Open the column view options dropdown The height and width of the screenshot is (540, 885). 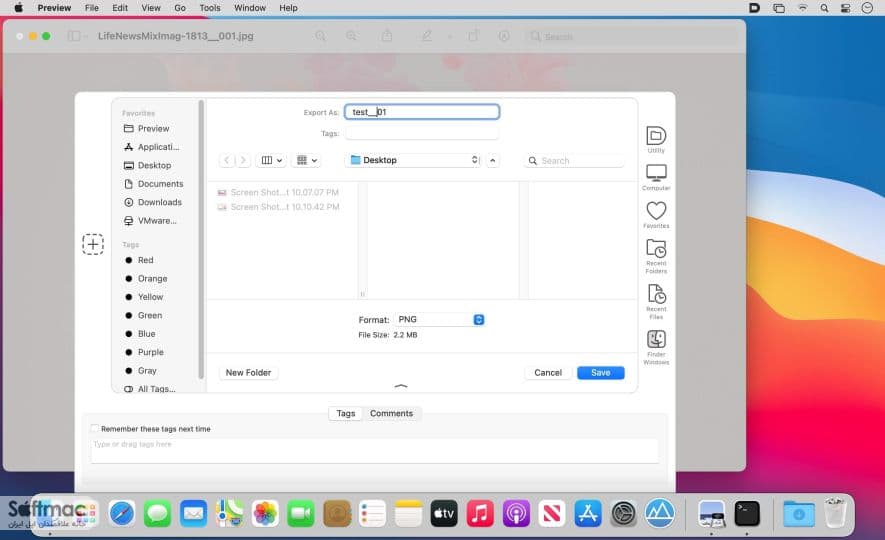(271, 160)
